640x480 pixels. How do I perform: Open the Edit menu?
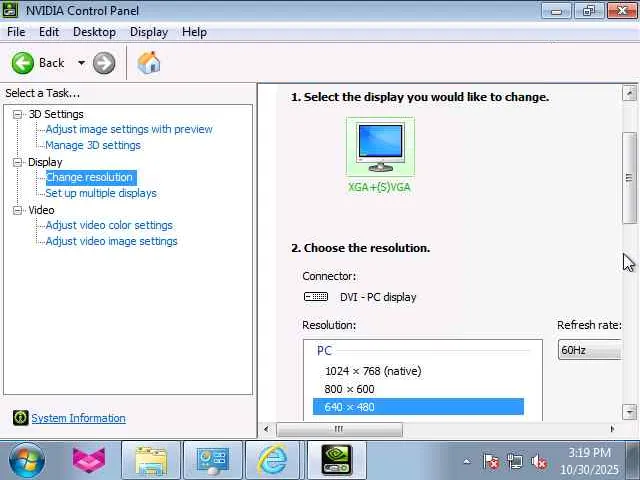[49, 32]
